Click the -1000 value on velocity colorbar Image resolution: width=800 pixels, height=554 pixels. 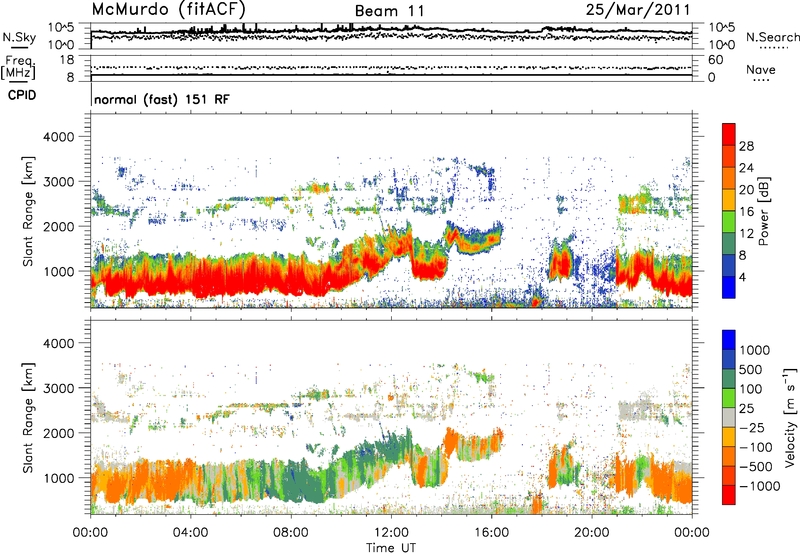760,486
